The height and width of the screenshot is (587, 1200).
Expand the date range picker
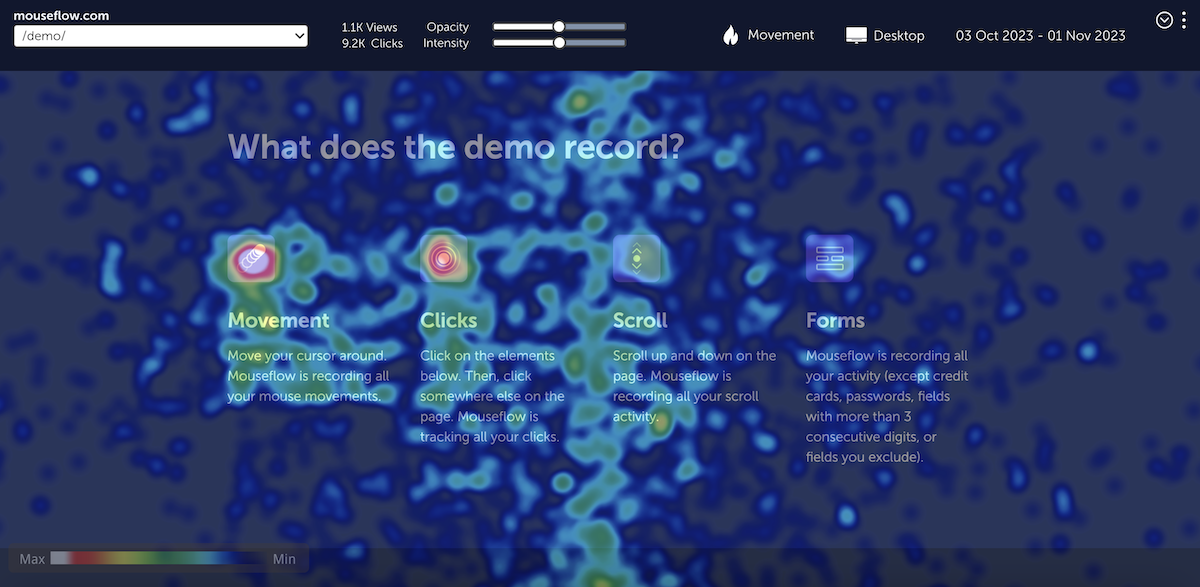point(1040,34)
